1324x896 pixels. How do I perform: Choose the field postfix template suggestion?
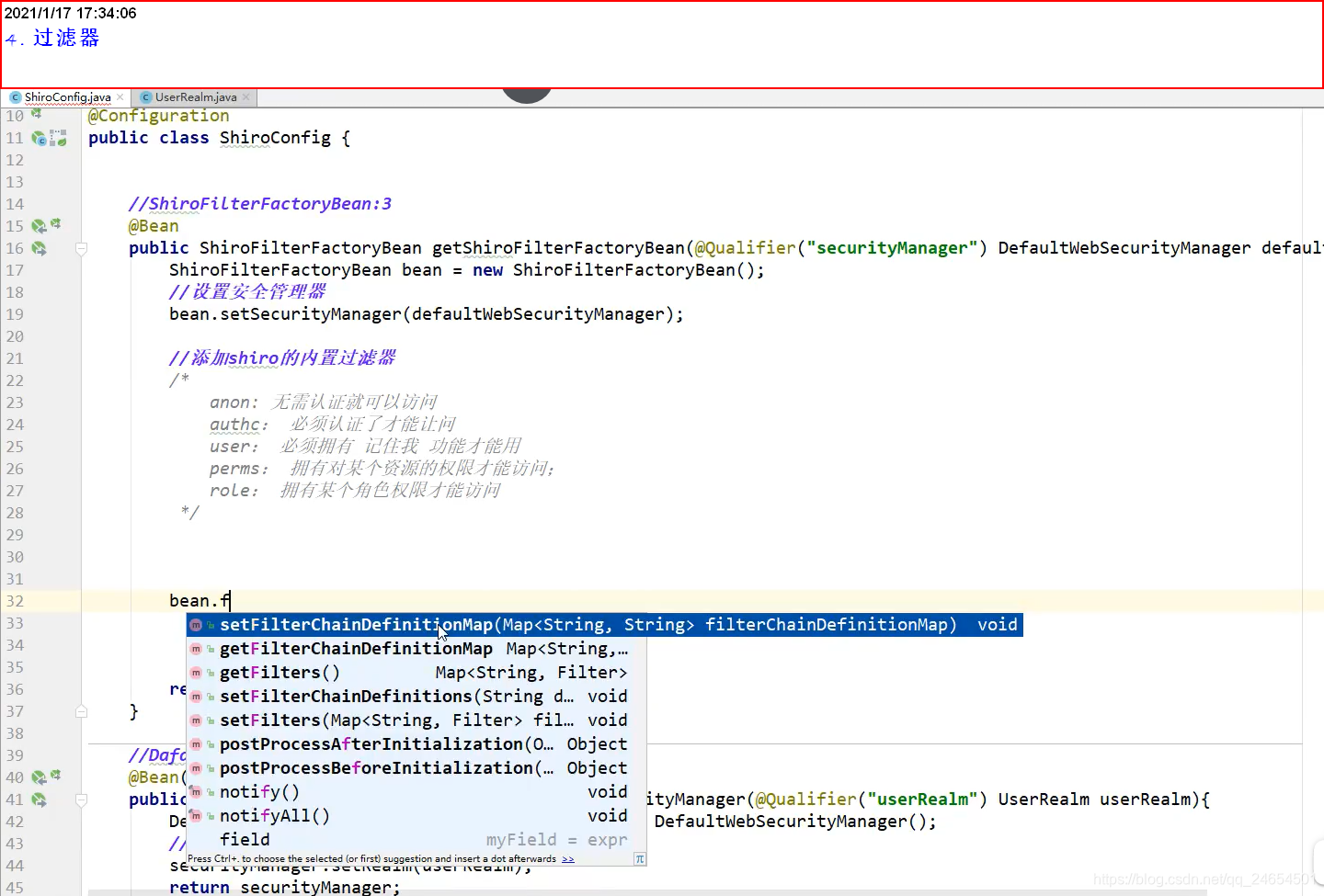tap(417, 840)
